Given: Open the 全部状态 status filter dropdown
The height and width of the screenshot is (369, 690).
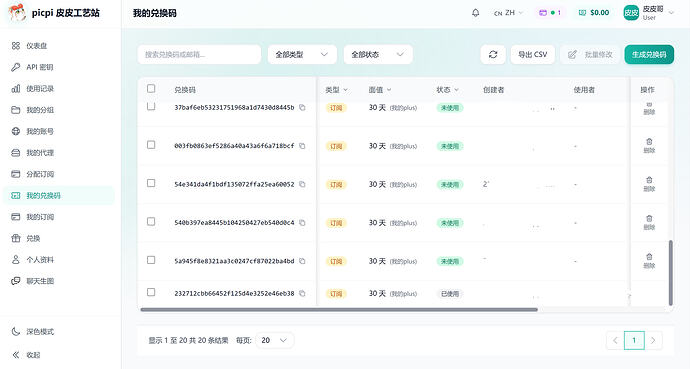Looking at the screenshot, I should (378, 55).
